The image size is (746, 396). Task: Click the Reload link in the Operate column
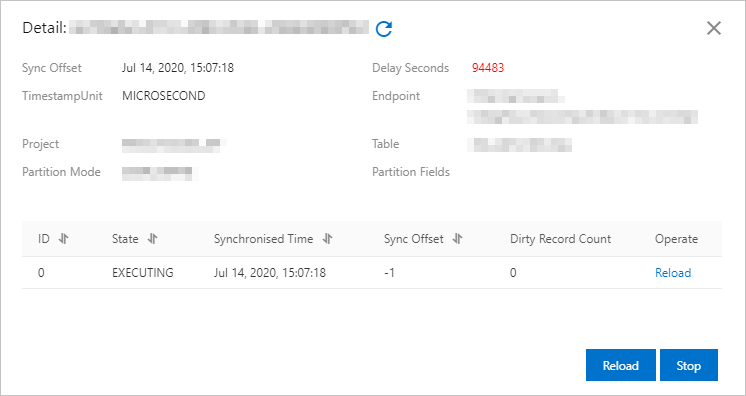(x=673, y=273)
